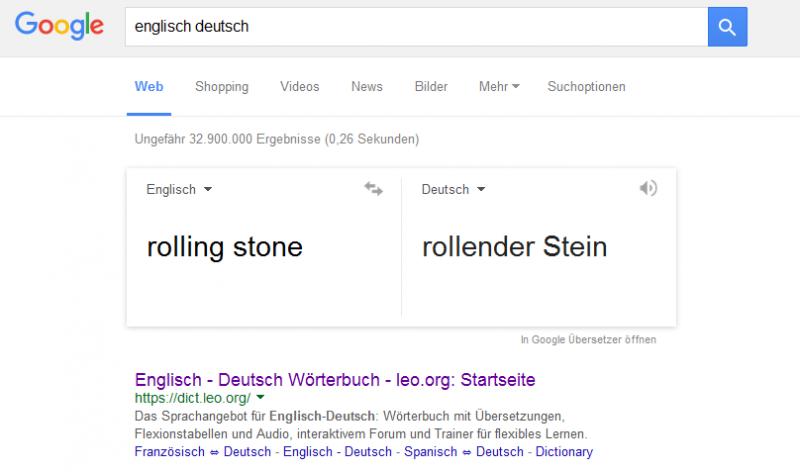Select the Web tab
Screen dimensions: 800x472
coord(149,86)
